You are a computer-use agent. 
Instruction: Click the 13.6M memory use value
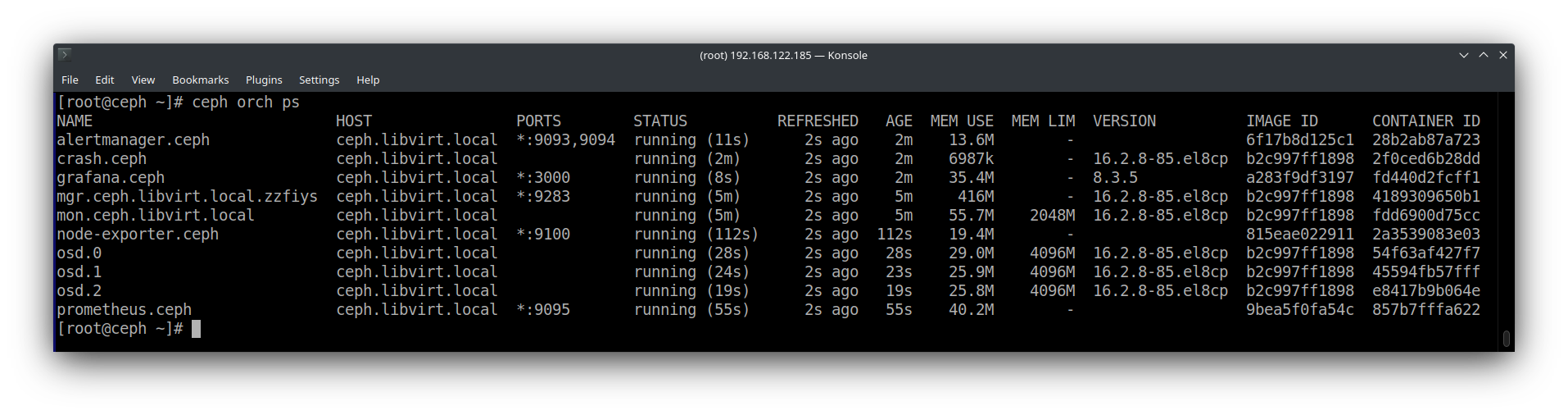[971, 140]
